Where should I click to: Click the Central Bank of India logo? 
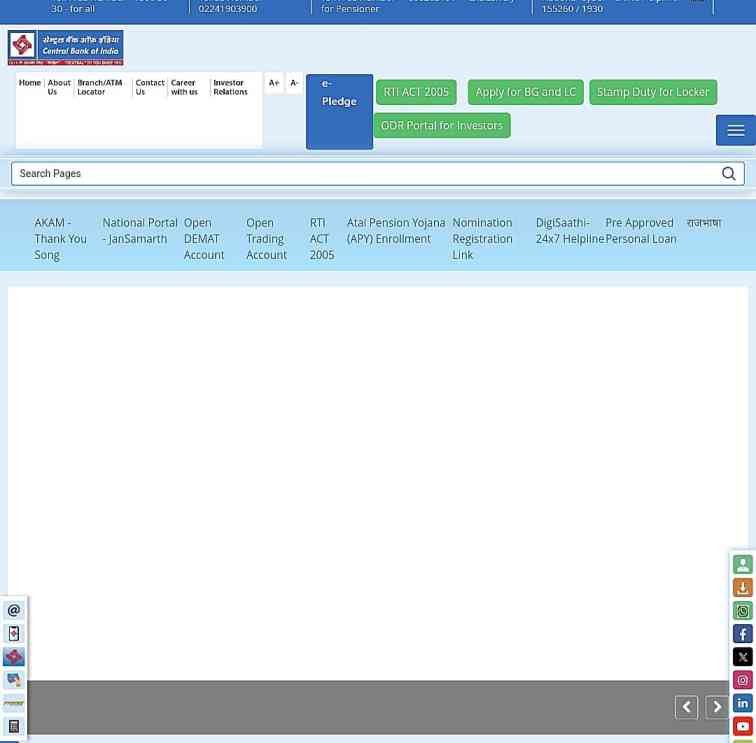tap(66, 48)
